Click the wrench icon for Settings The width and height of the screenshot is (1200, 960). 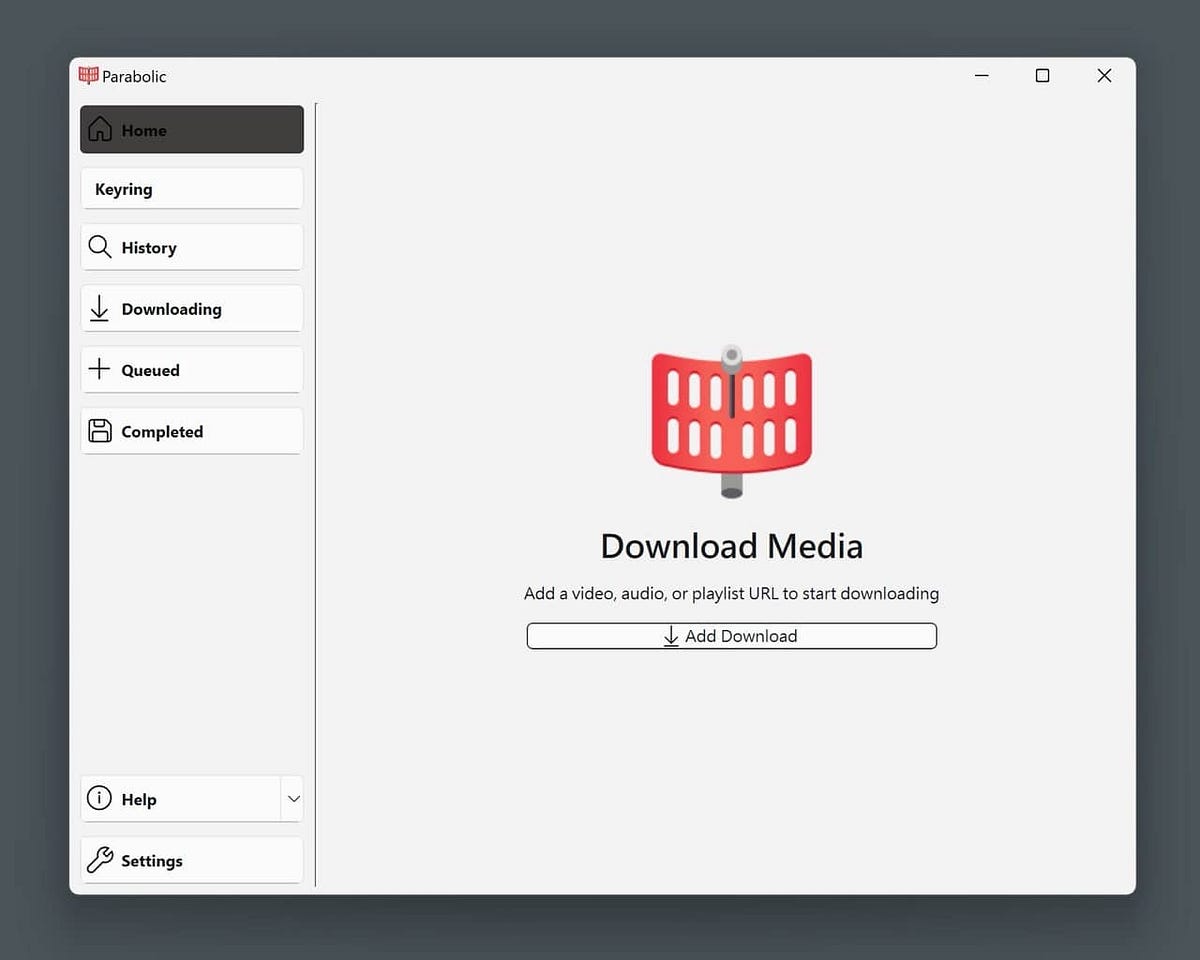pyautogui.click(x=100, y=860)
